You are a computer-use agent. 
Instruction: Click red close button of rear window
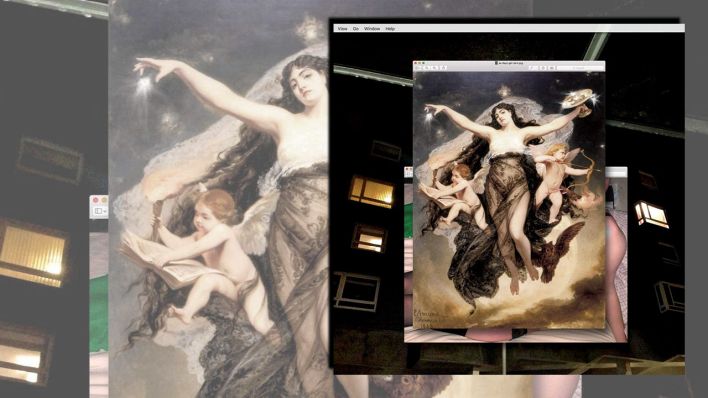[408, 170]
